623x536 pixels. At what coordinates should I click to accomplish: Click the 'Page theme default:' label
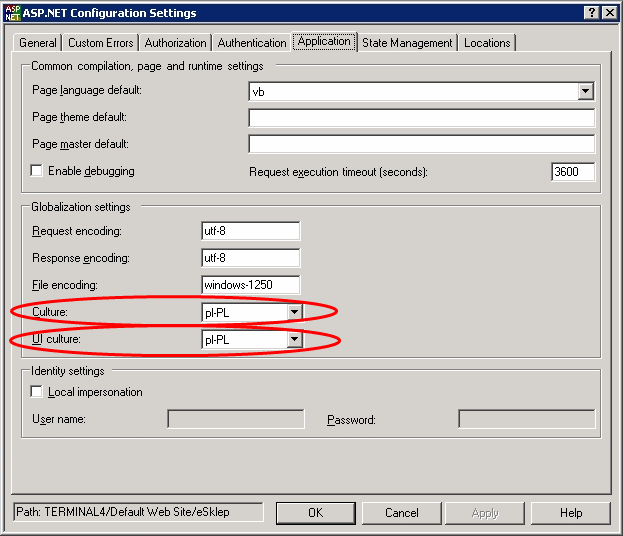pos(79,117)
